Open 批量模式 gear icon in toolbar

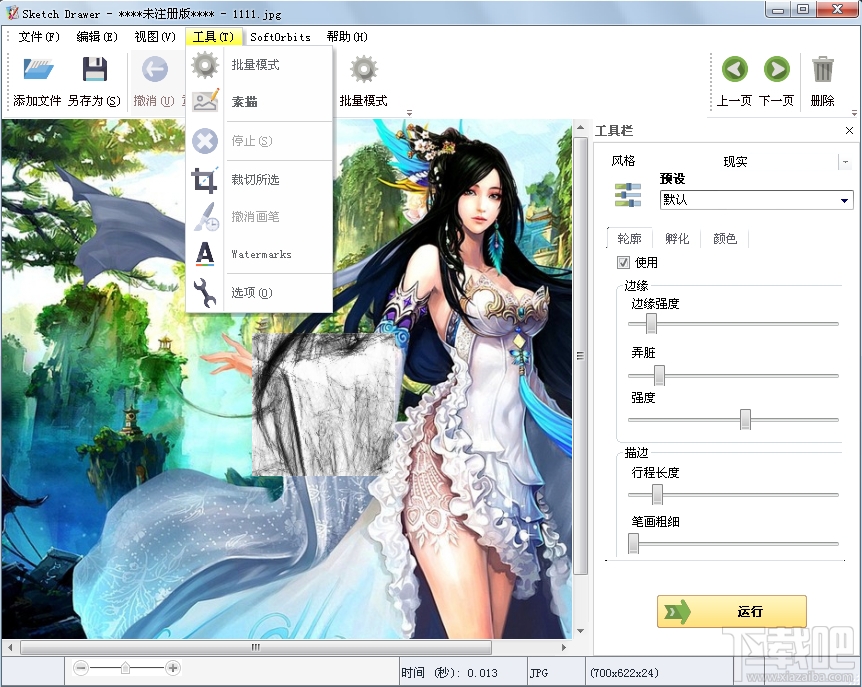(x=363, y=70)
